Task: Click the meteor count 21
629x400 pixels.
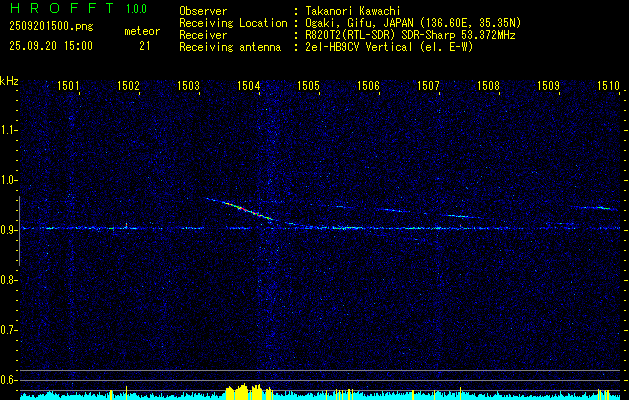Action: [145, 46]
